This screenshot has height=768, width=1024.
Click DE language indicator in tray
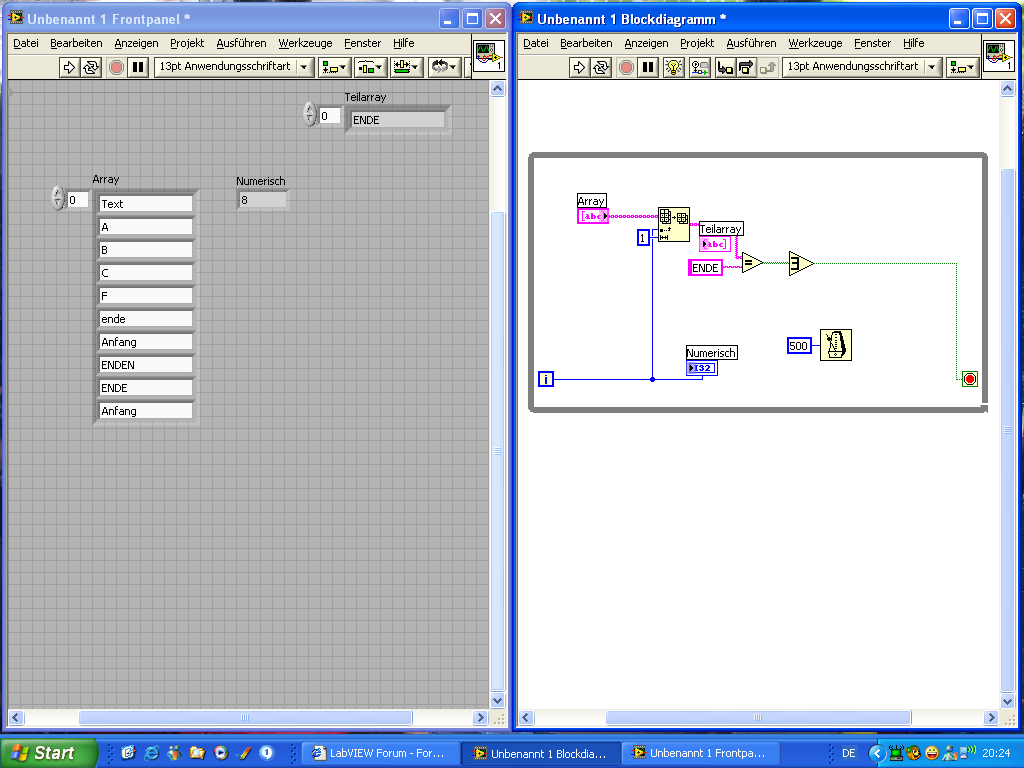pyautogui.click(x=848, y=753)
